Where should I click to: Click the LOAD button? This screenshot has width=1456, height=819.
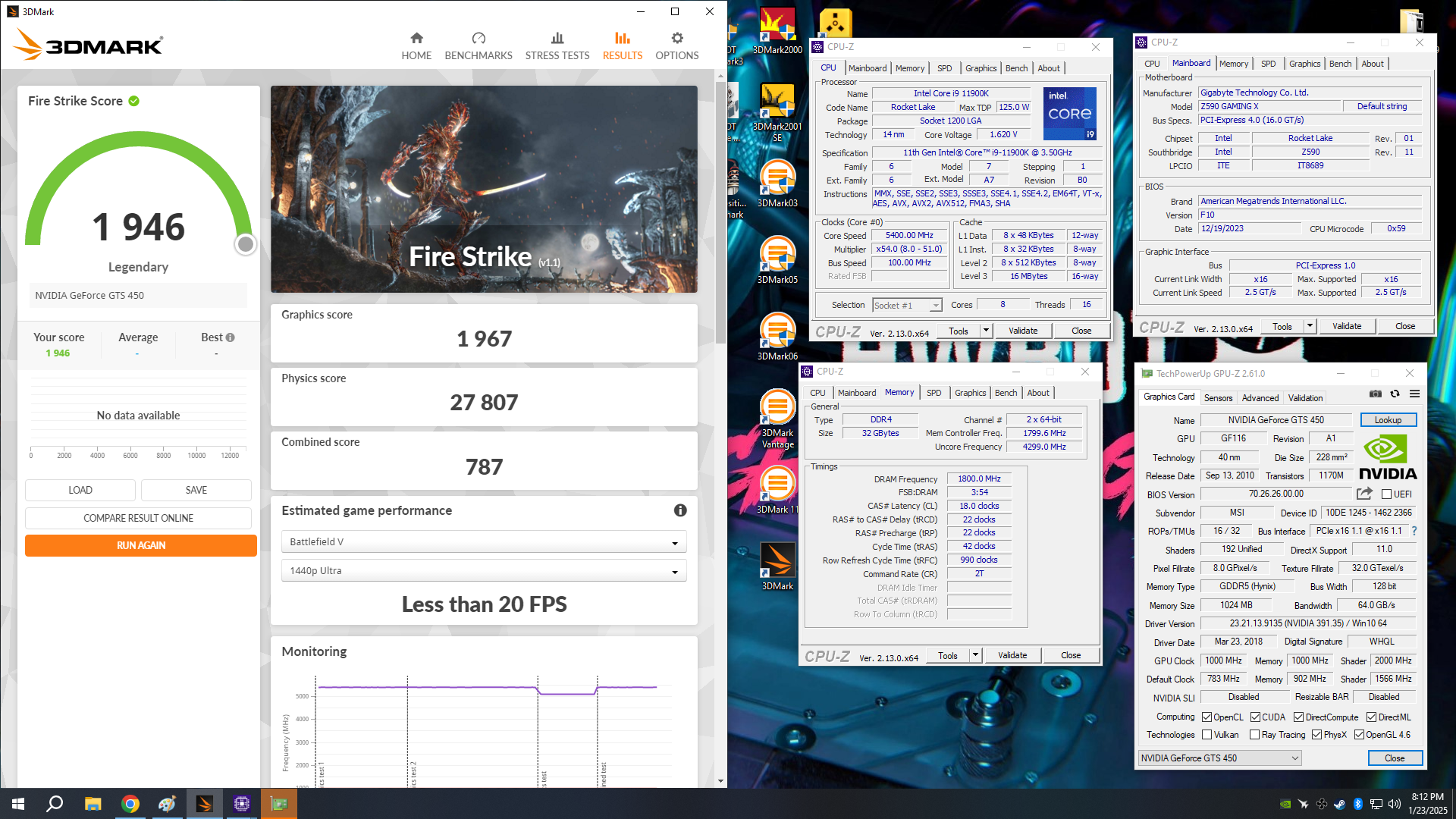(80, 490)
